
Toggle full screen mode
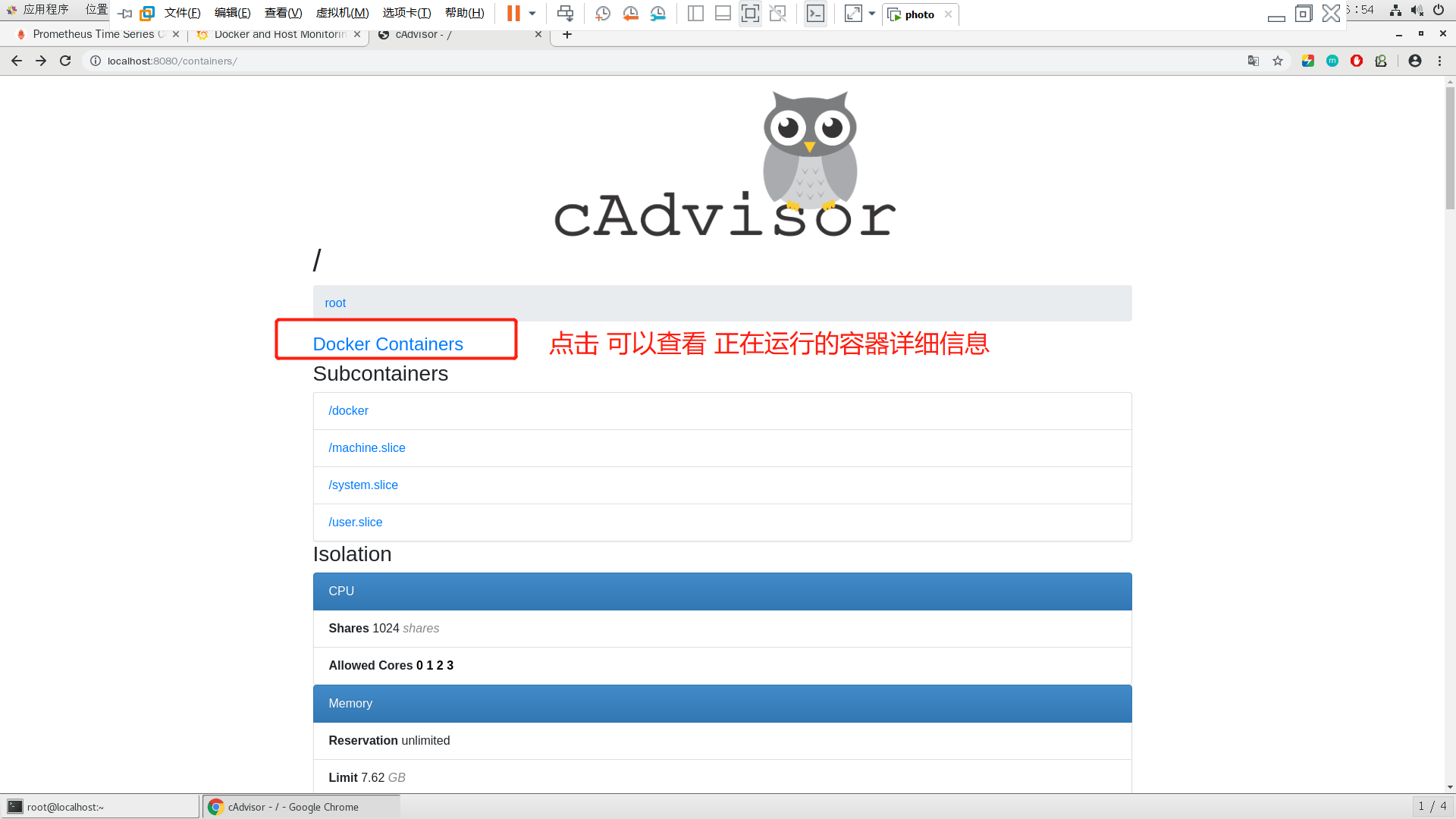(750, 14)
